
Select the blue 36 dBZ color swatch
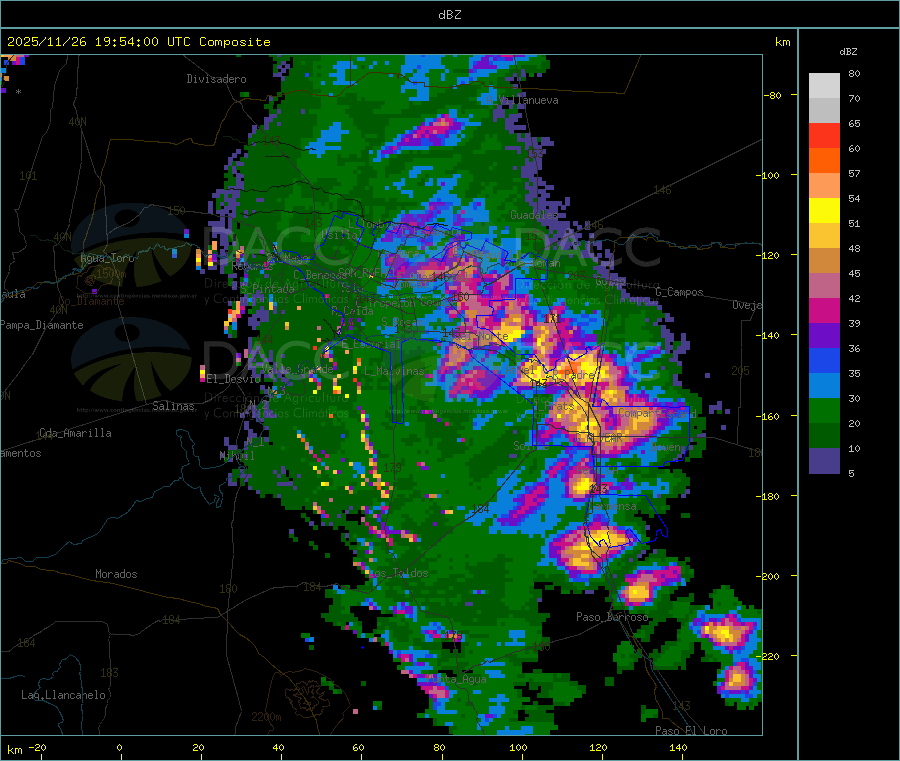(x=824, y=360)
